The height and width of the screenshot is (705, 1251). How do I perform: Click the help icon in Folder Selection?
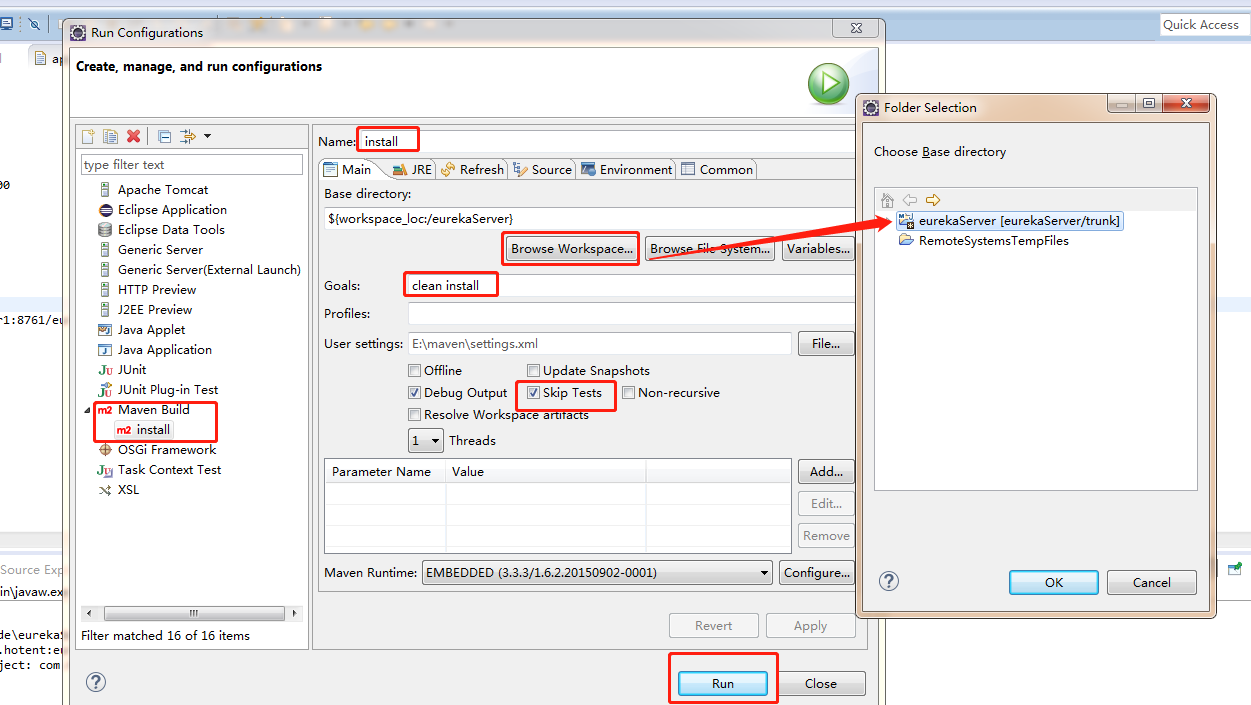[888, 581]
